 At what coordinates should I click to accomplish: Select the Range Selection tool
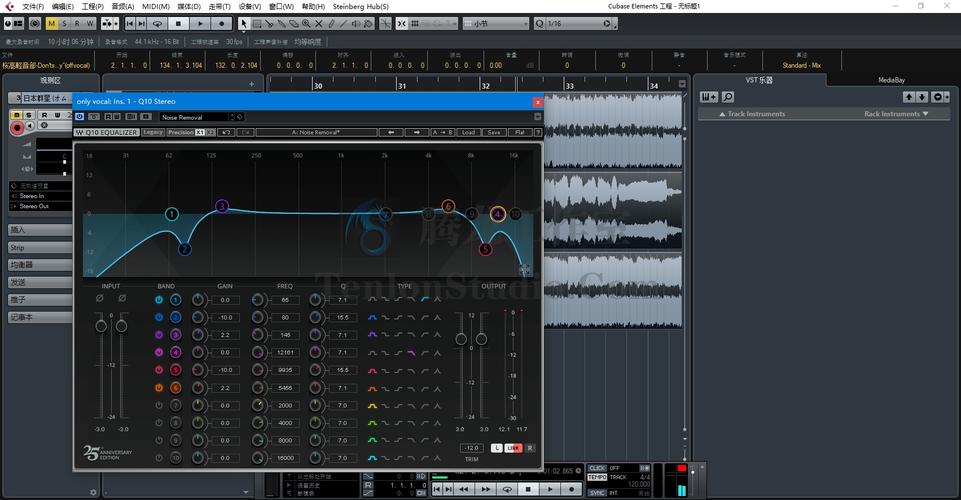point(257,23)
